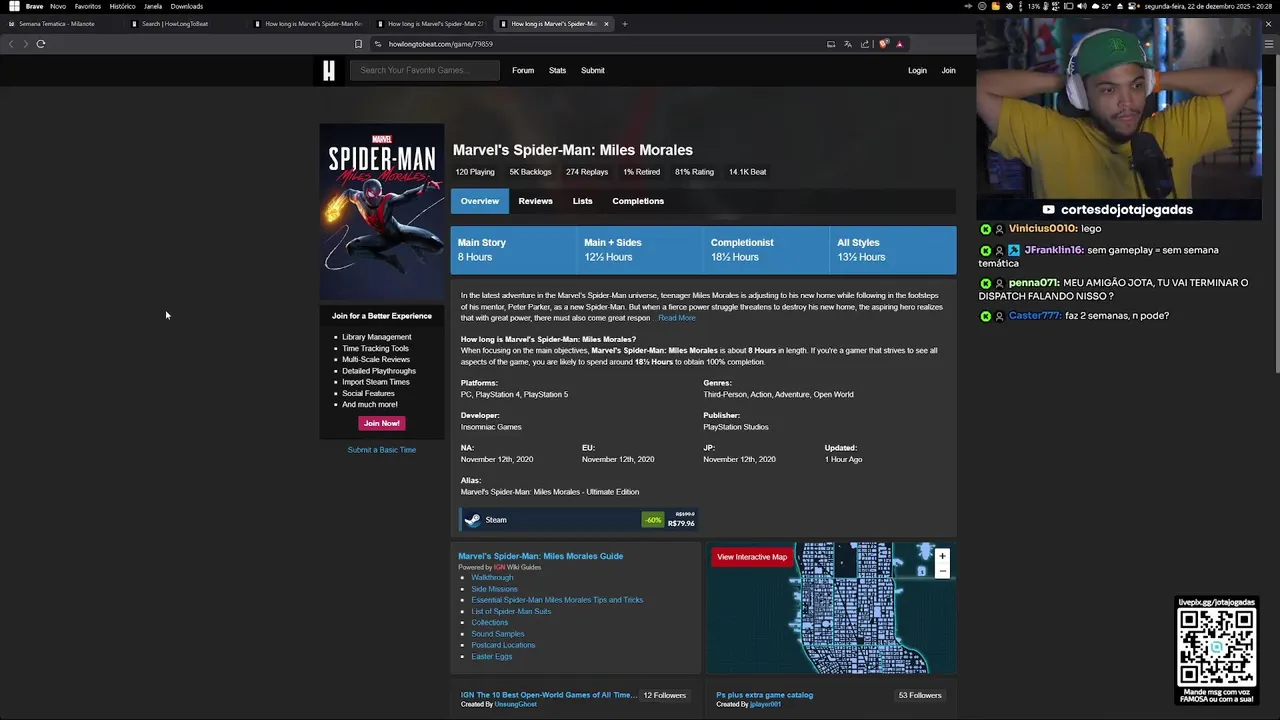Image resolution: width=1280 pixels, height=720 pixels.
Task: Open the Sound Samples guide link
Action: coord(498,634)
